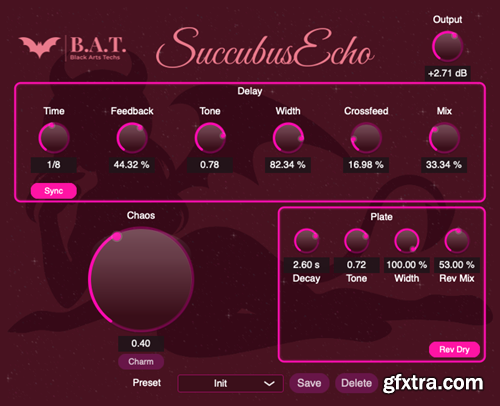Click the 82.34 % width value field
The image size is (500, 406).
(x=288, y=165)
